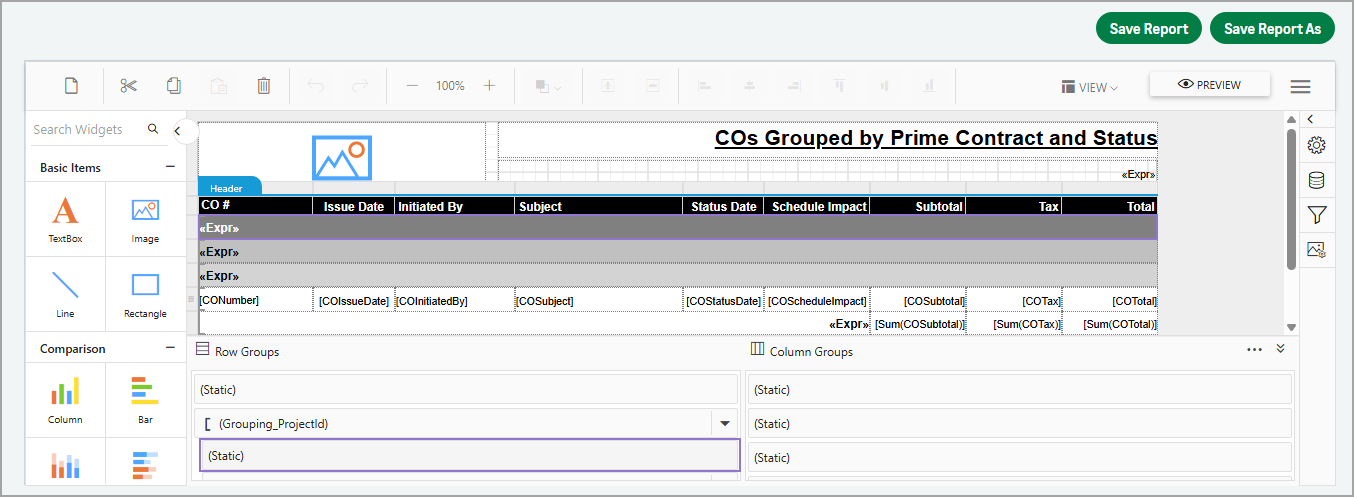Click the Copy icon in toolbar
The width and height of the screenshot is (1354, 497).
pyautogui.click(x=174, y=86)
